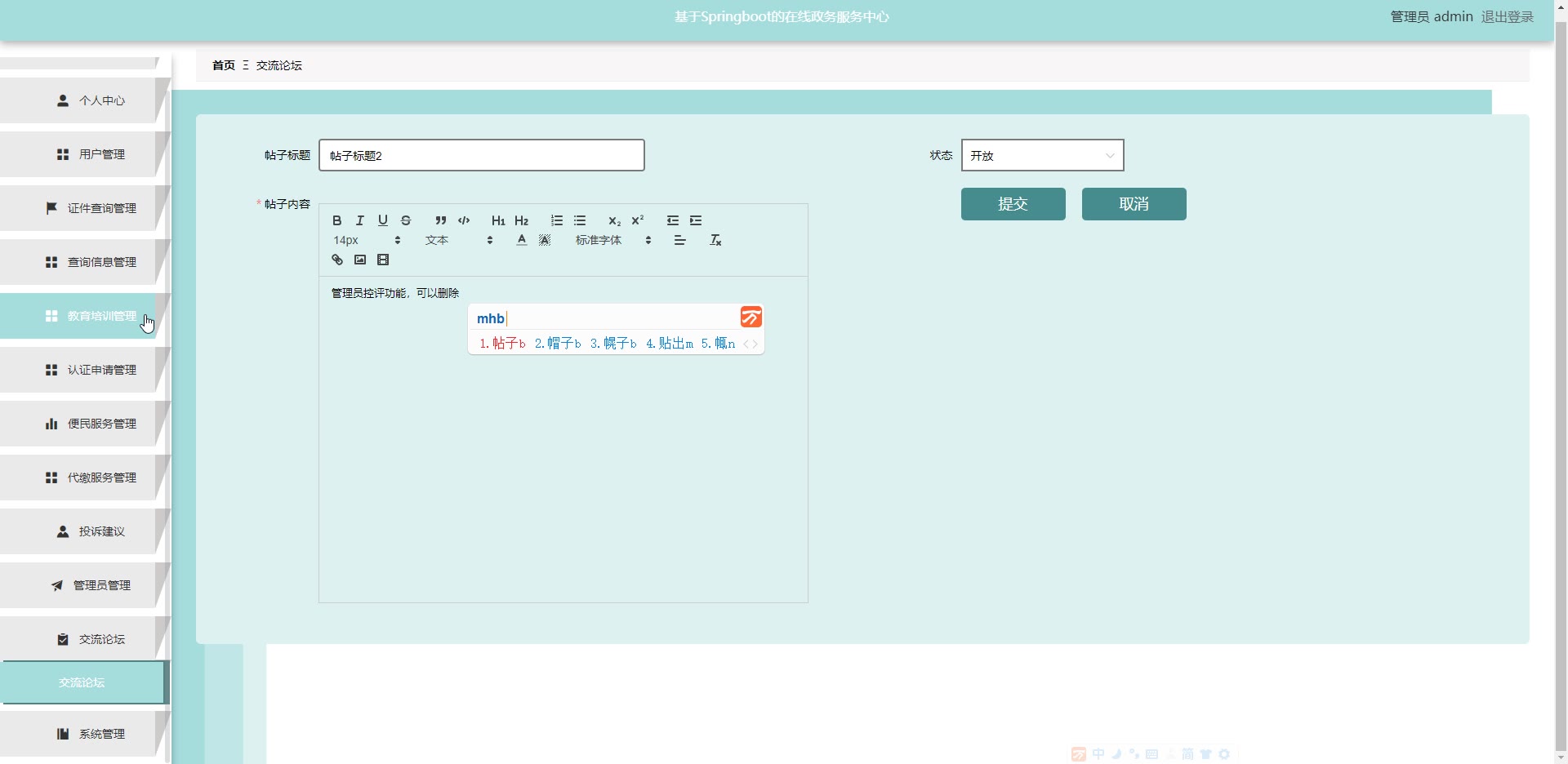Increase the paragraph indent
Screen dimensions: 1568x764
[x=696, y=220]
